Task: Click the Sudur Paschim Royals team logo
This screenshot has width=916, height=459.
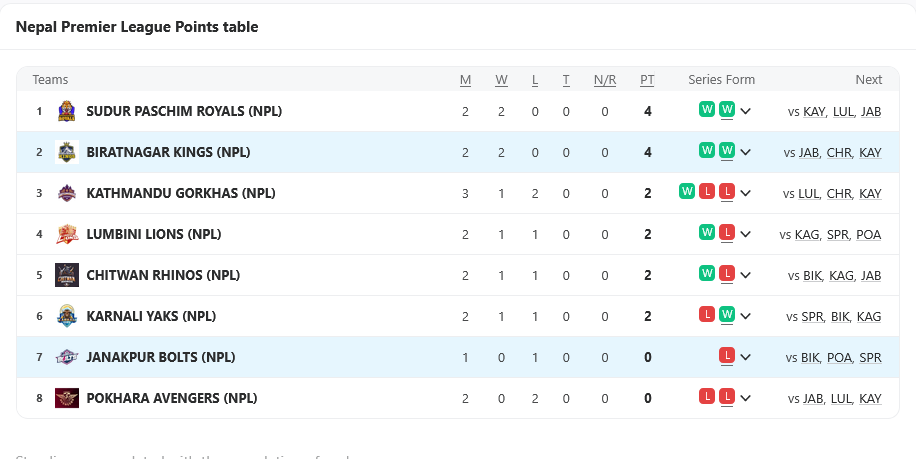Action: (x=66, y=111)
